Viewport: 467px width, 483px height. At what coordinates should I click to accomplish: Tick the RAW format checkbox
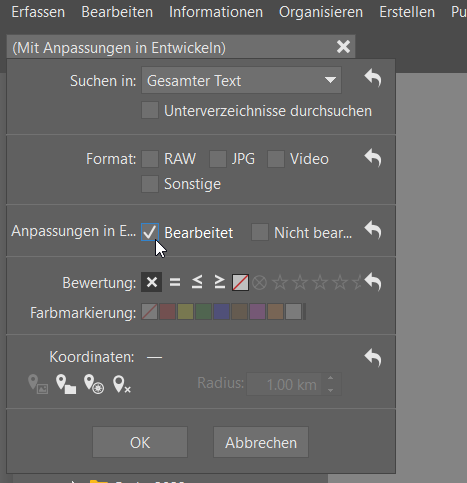[x=150, y=159]
